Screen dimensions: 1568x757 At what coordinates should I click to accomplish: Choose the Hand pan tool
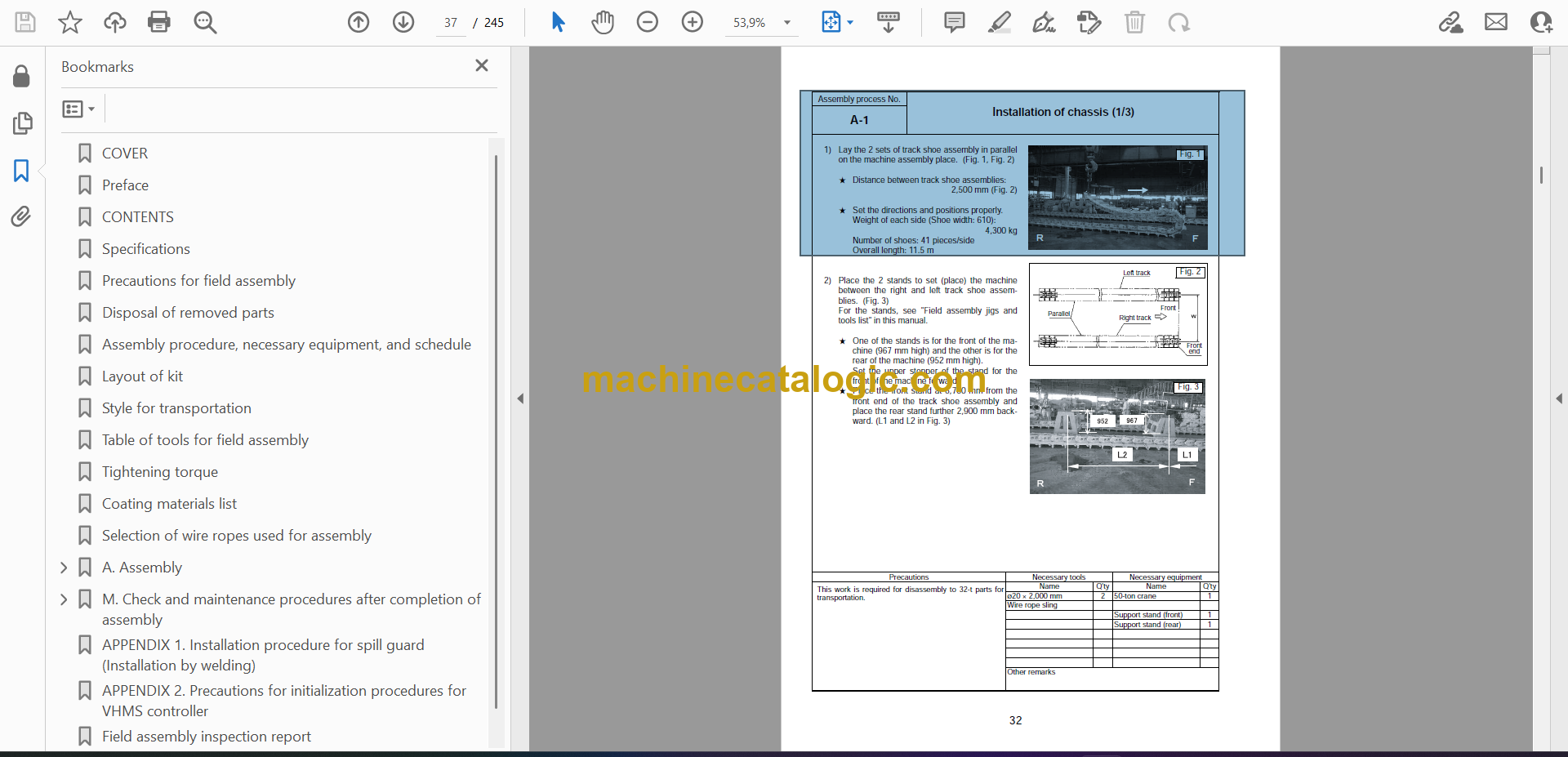pyautogui.click(x=603, y=22)
